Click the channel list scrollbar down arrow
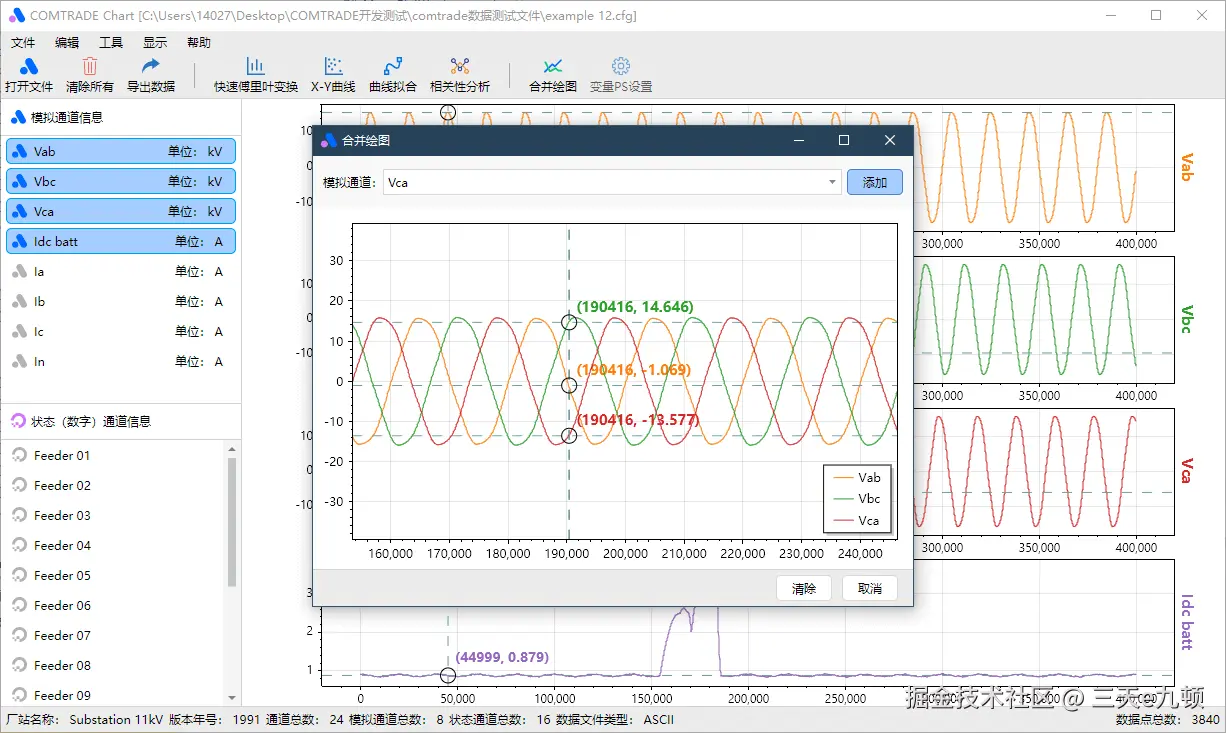The width and height of the screenshot is (1226, 733). tap(232, 697)
